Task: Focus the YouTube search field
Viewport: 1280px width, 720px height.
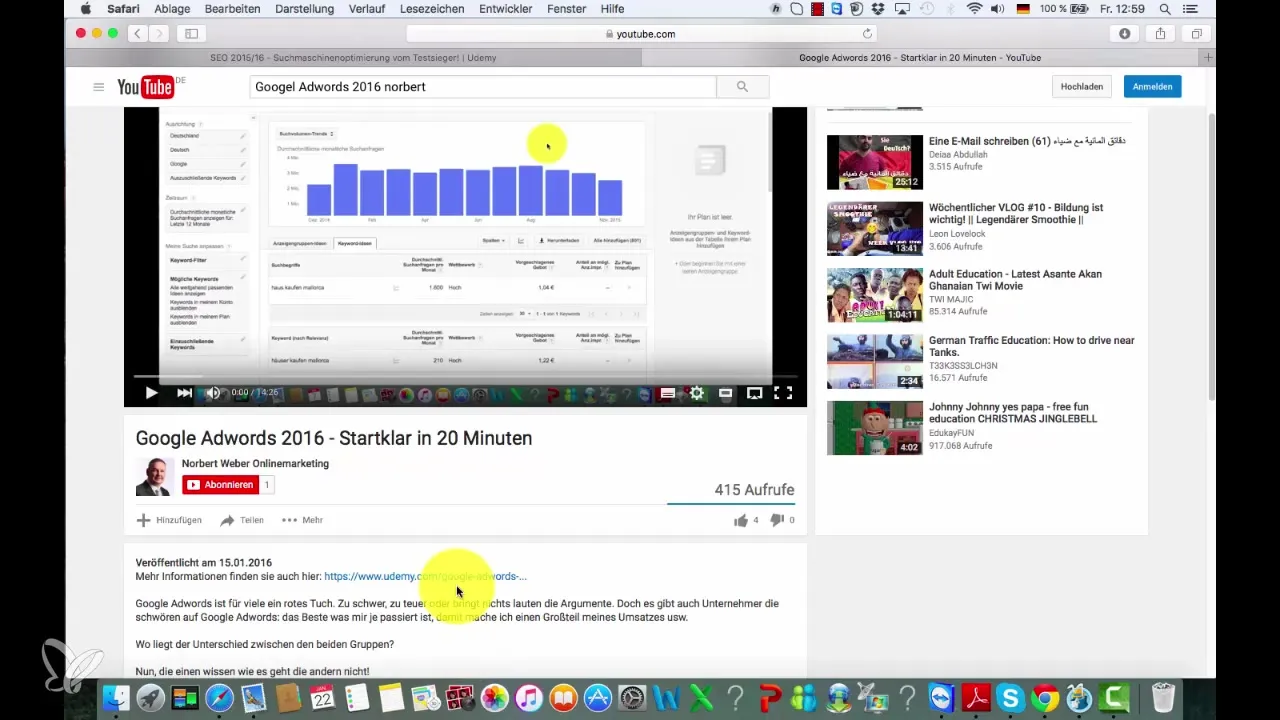Action: coord(482,87)
